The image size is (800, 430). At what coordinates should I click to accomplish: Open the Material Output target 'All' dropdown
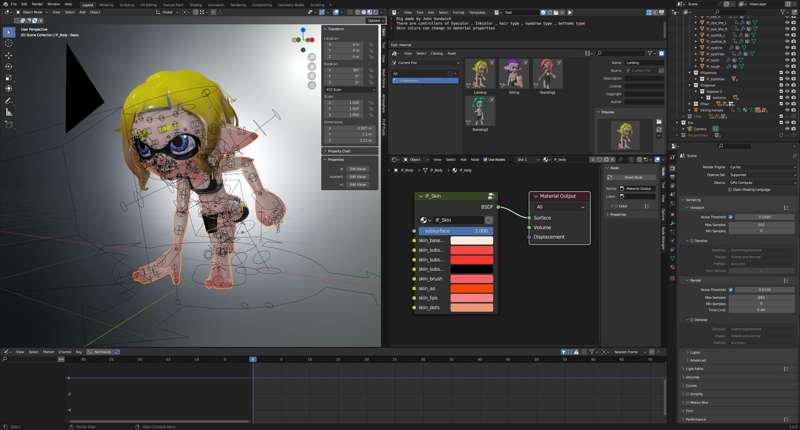point(560,207)
